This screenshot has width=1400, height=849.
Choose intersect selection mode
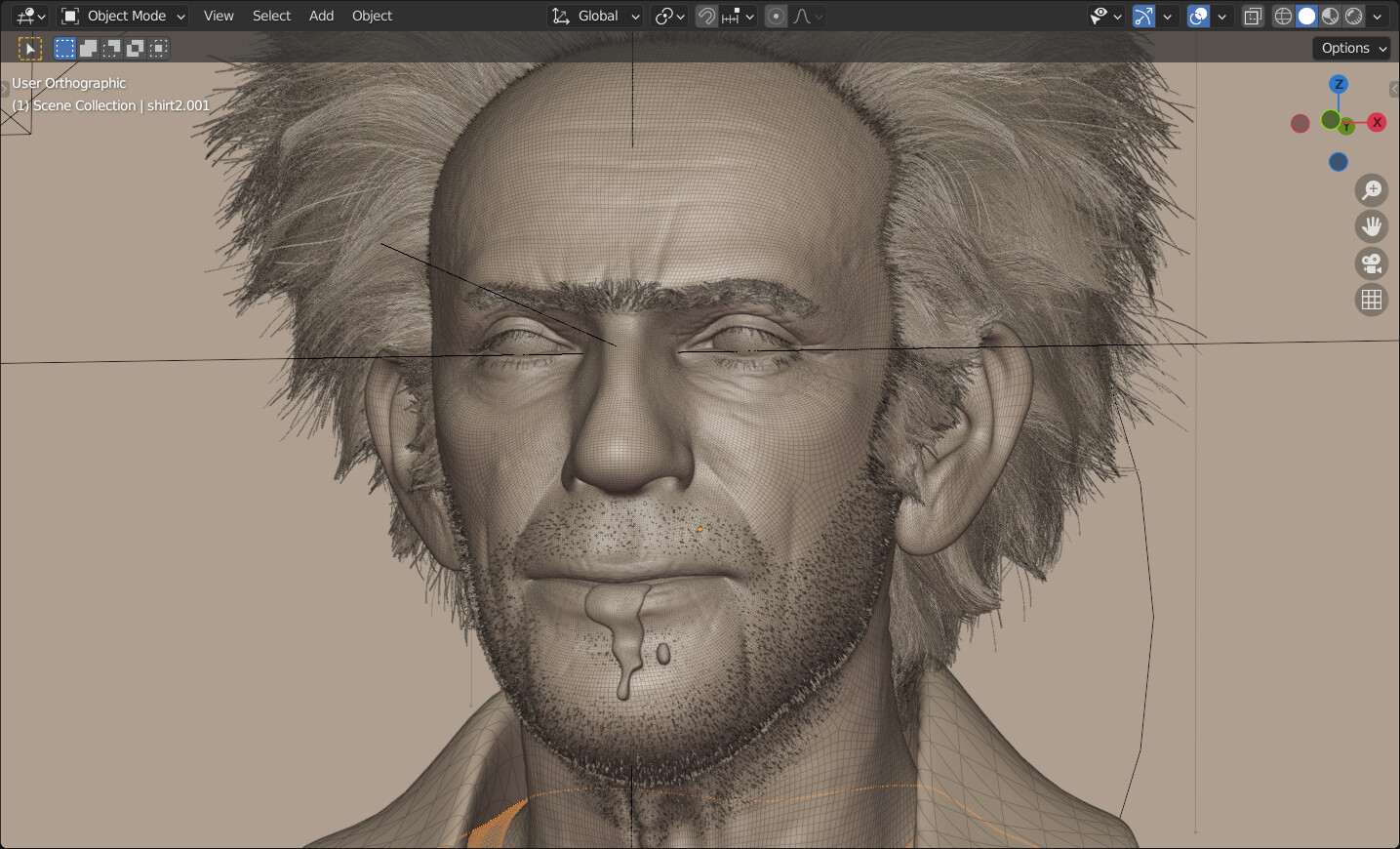click(x=158, y=48)
